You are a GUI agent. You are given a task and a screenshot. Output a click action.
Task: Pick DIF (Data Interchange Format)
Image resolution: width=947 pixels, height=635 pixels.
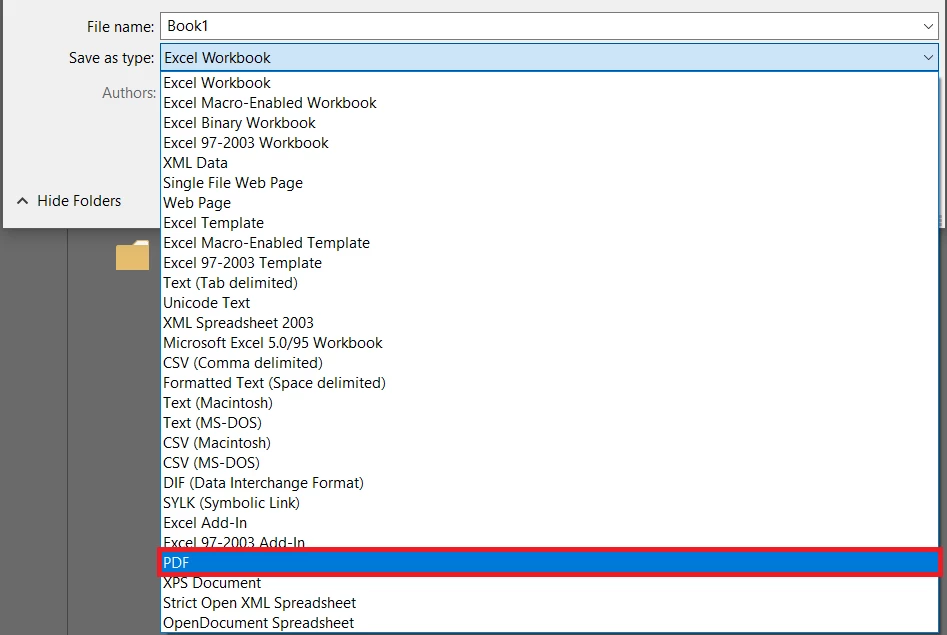click(550, 482)
